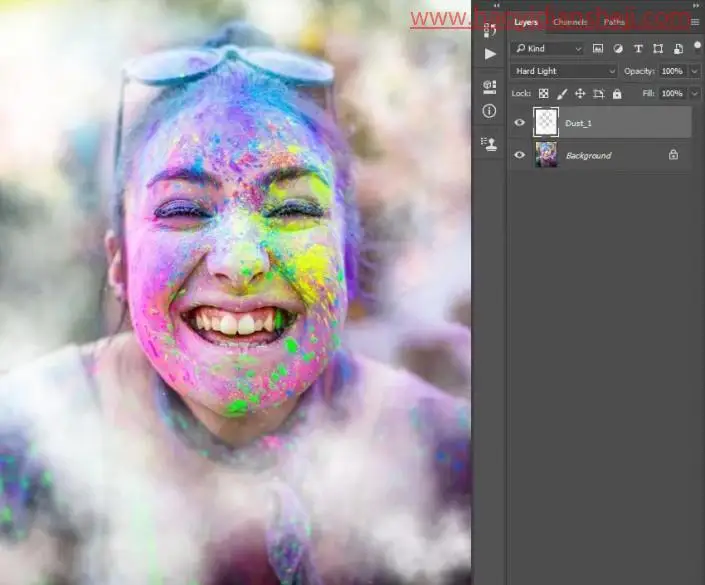The image size is (705, 585).
Task: Open the History panel icon
Action: click(x=490, y=30)
